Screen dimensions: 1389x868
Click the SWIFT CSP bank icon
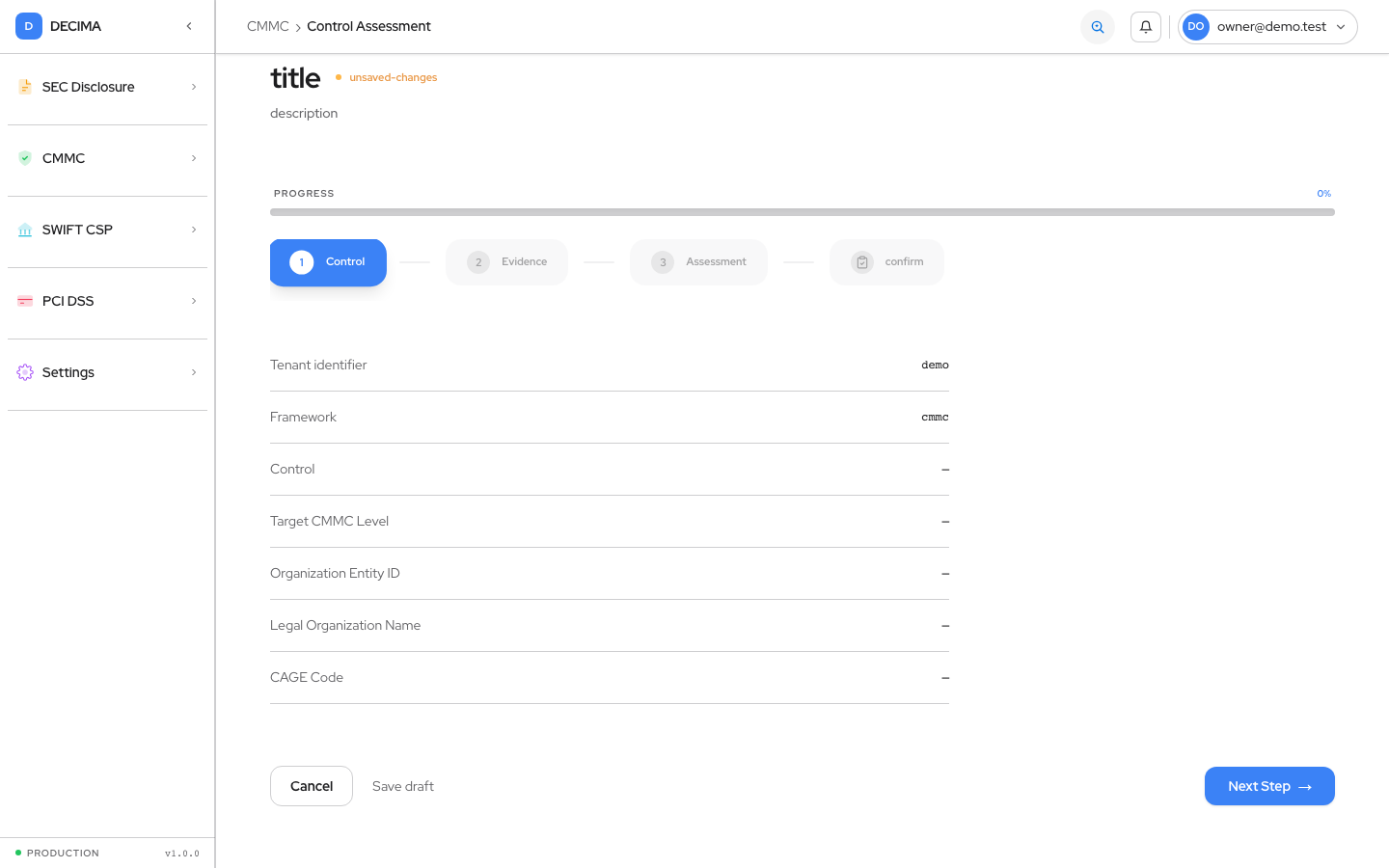pos(25,230)
